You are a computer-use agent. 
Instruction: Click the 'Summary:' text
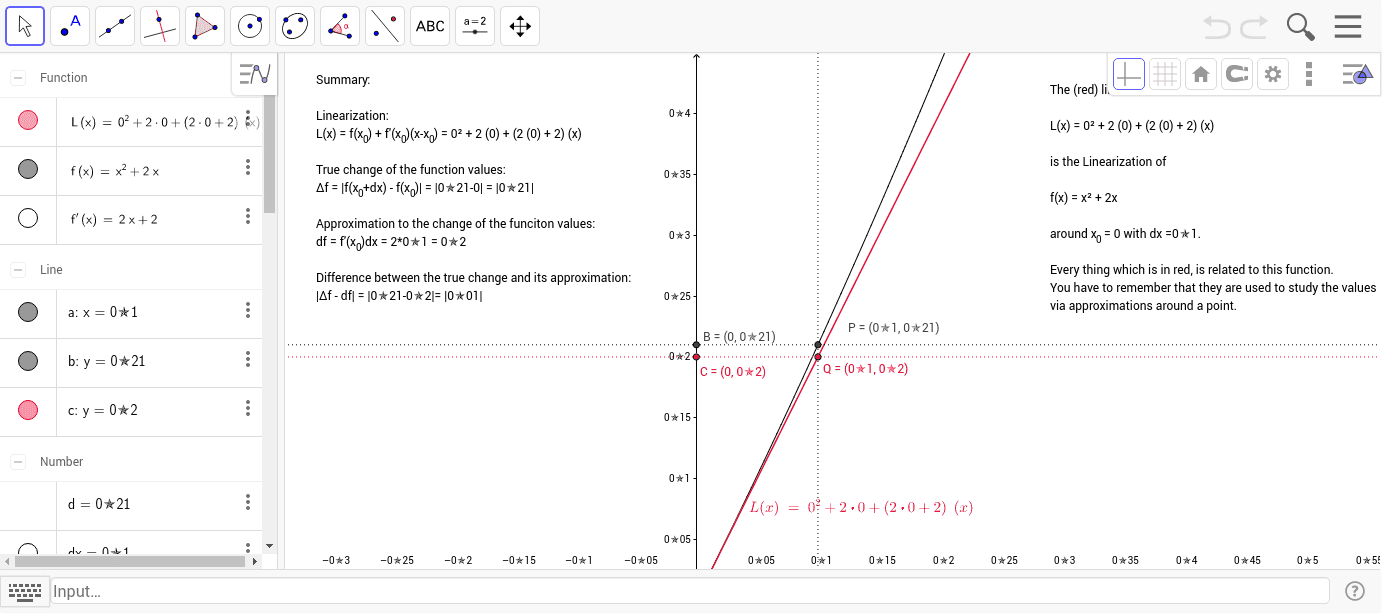pos(343,80)
